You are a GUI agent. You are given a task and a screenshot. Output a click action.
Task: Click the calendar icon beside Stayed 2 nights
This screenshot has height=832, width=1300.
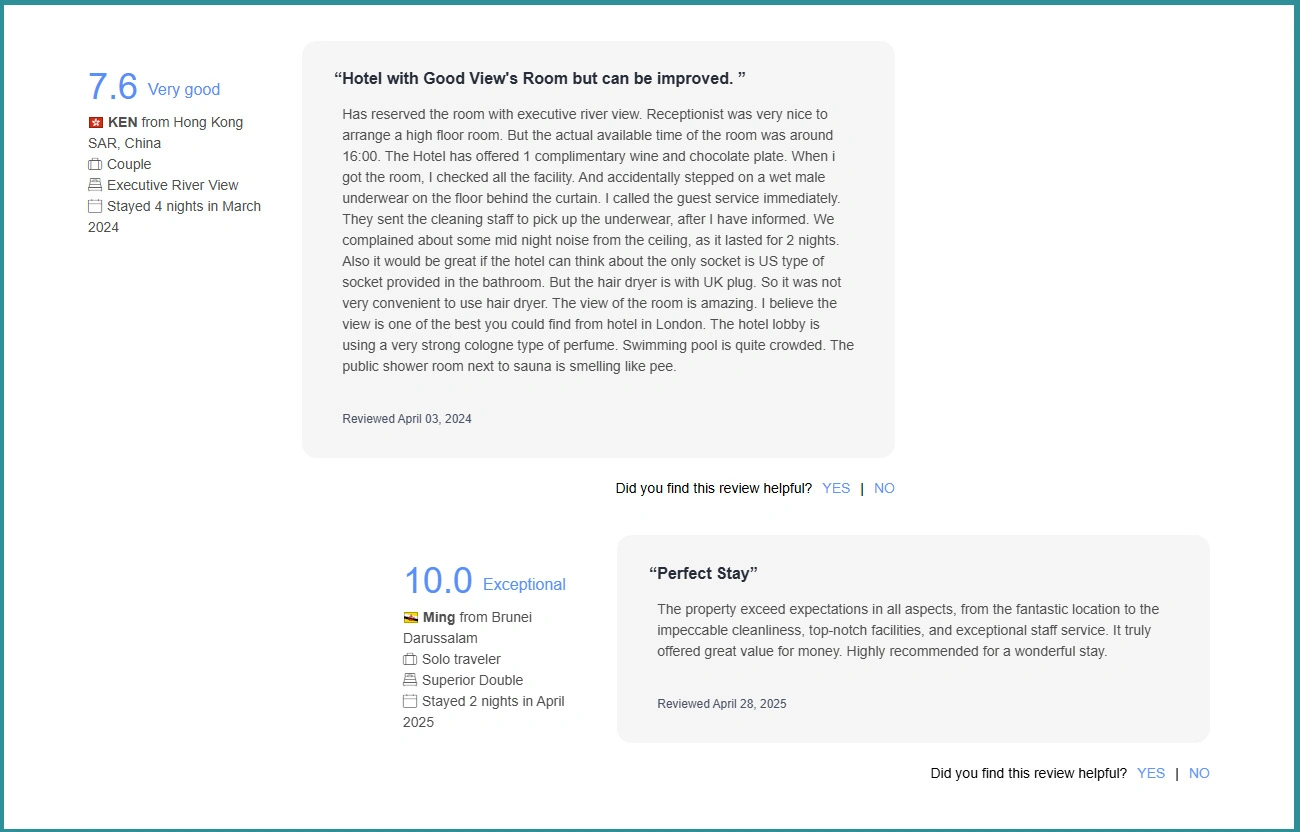(410, 701)
